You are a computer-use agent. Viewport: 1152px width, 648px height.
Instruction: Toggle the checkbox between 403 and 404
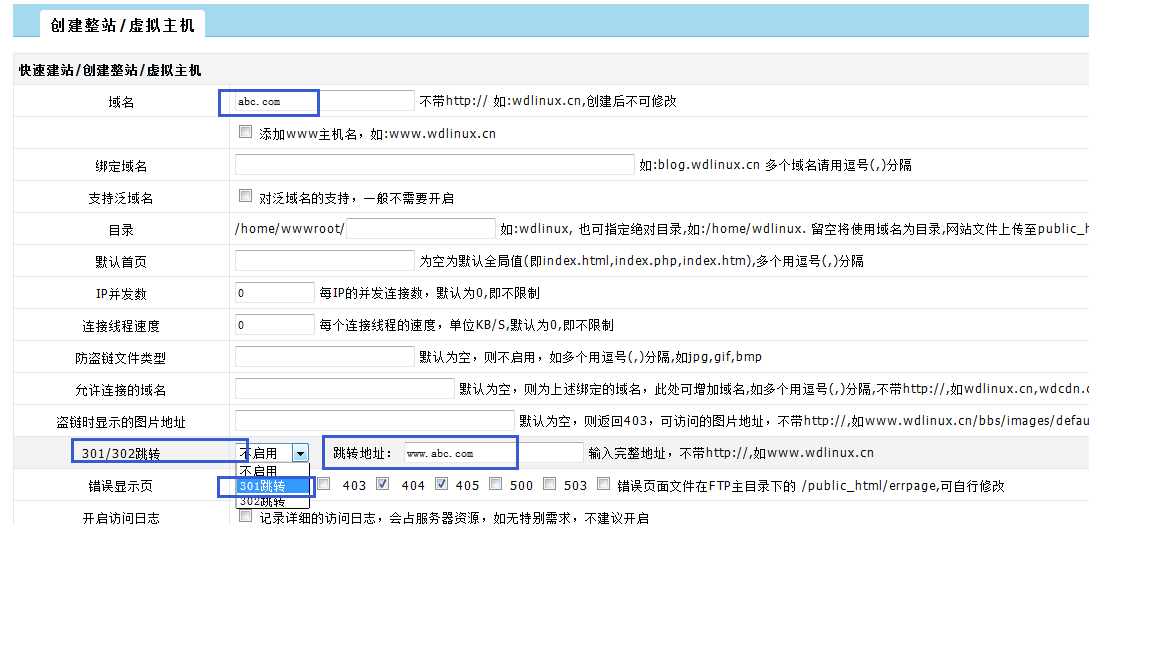pyautogui.click(x=382, y=485)
